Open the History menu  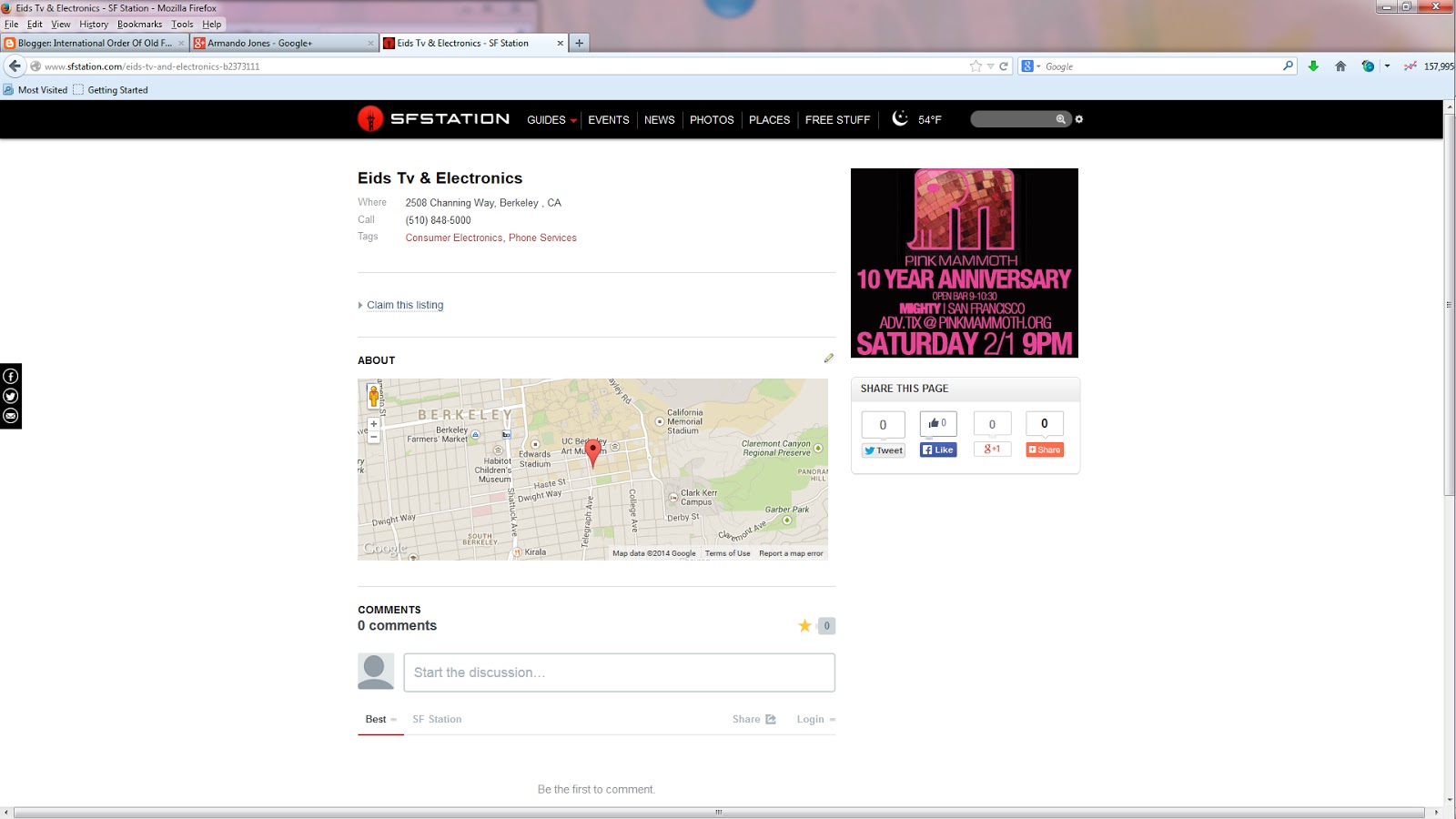pyautogui.click(x=93, y=25)
